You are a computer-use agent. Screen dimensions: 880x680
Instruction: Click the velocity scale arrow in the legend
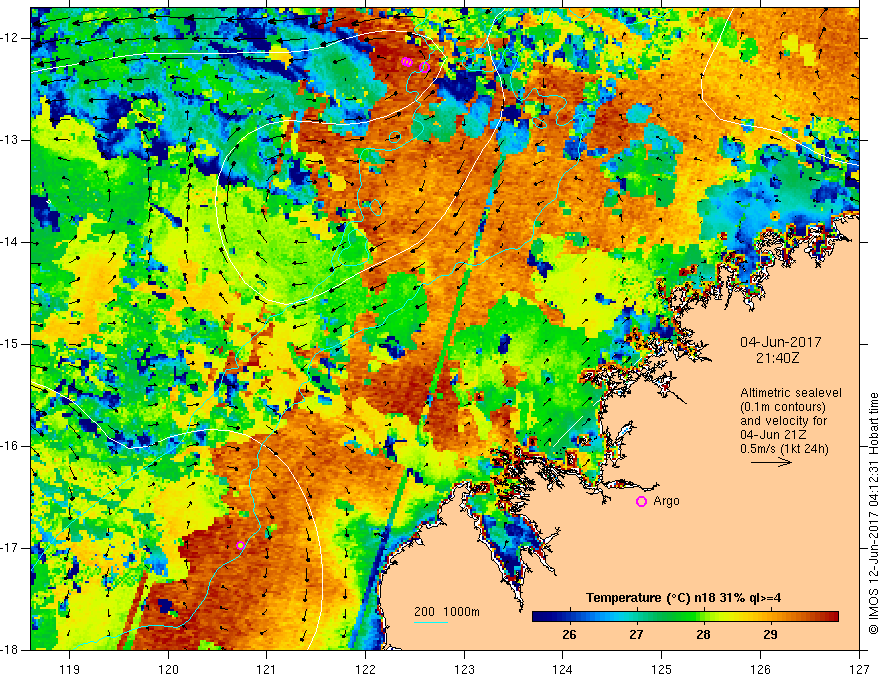pyautogui.click(x=771, y=462)
